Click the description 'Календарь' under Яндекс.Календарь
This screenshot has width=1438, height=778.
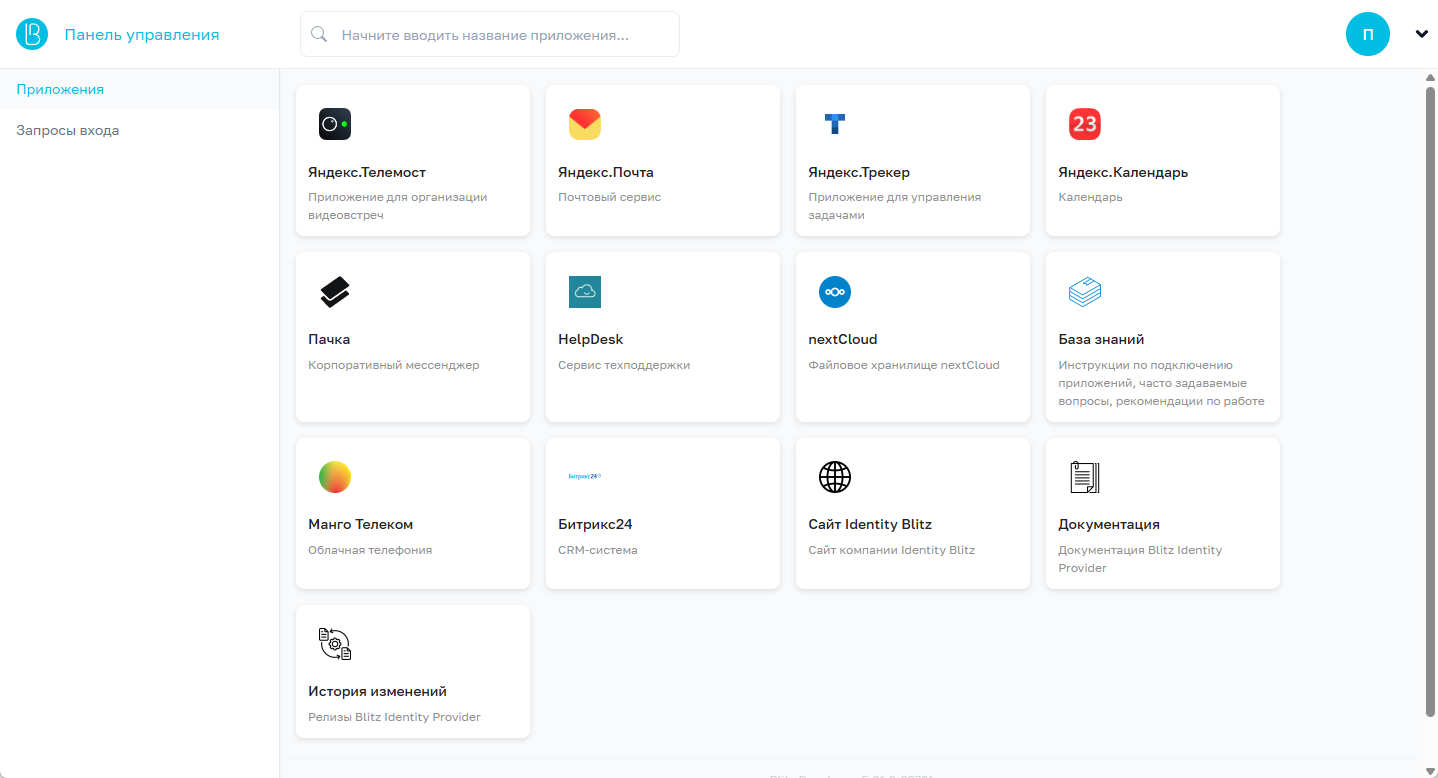point(1091,198)
